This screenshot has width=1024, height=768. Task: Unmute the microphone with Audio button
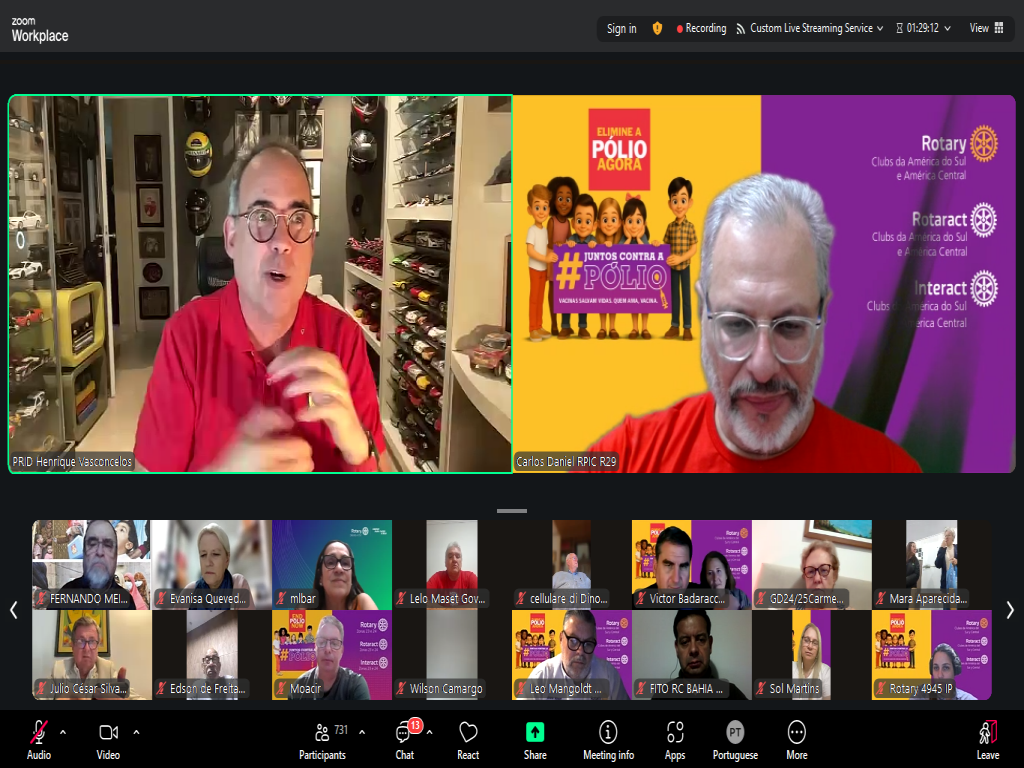click(39, 740)
